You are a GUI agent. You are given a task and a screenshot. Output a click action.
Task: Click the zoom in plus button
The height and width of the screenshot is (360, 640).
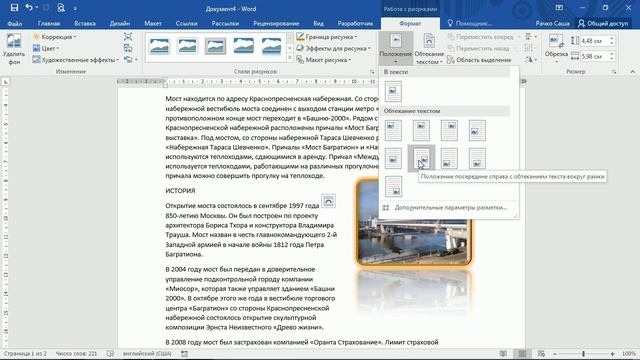tap(612, 353)
